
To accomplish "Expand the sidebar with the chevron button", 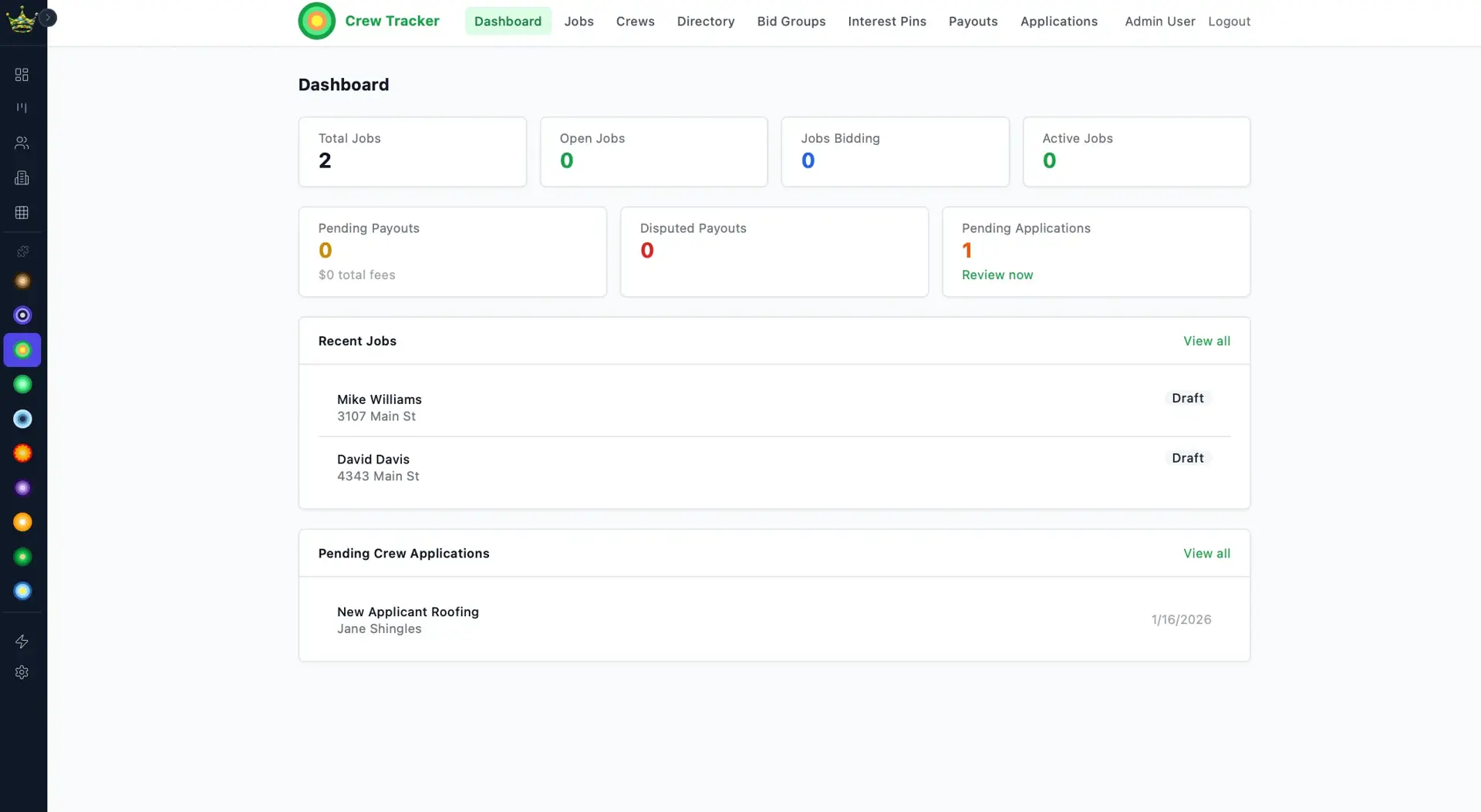I will point(48,17).
